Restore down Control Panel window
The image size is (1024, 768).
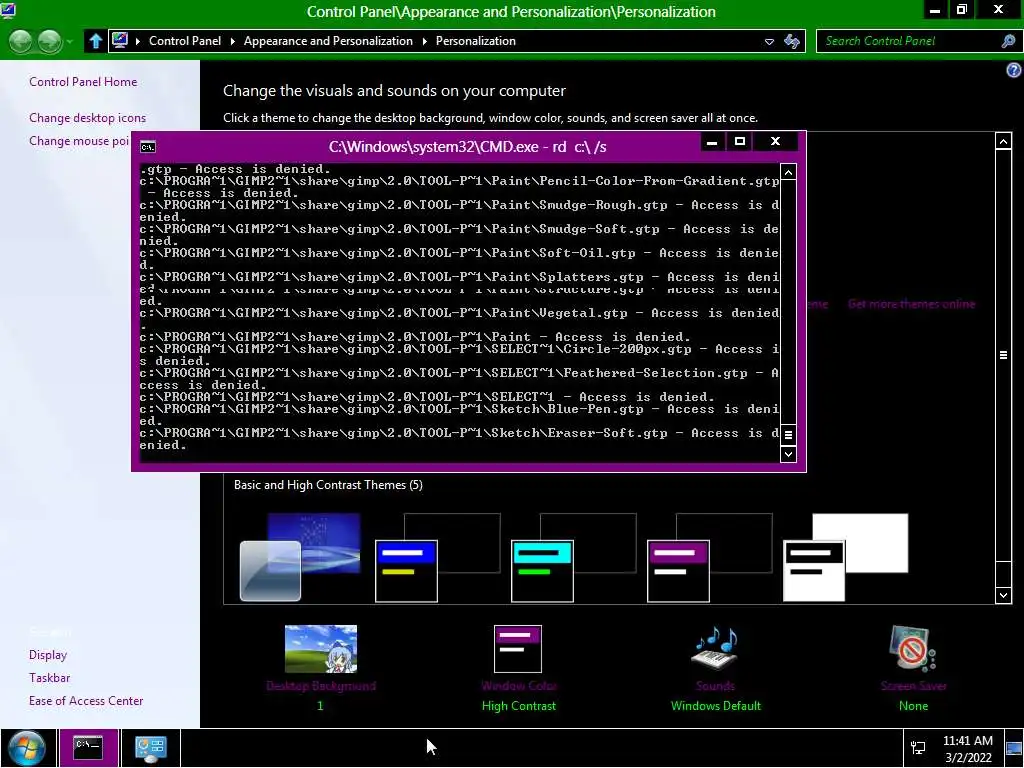point(961,9)
